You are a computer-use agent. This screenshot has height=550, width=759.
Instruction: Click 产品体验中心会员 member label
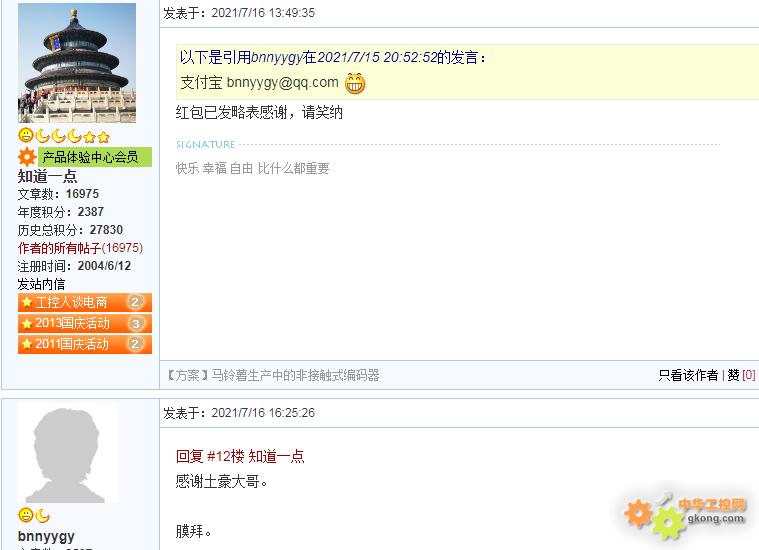pos(95,157)
